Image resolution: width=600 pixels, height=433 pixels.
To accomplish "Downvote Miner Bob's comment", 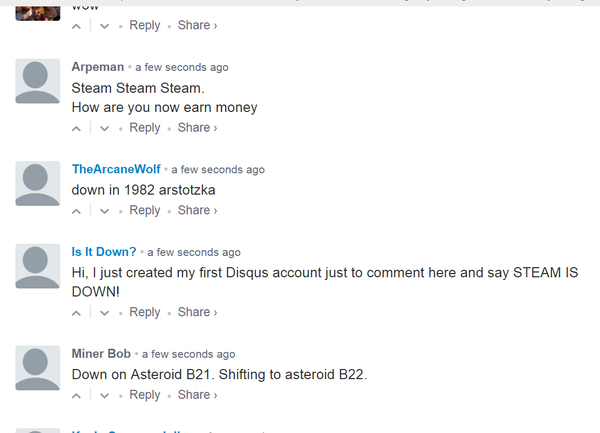I will pos(105,396).
